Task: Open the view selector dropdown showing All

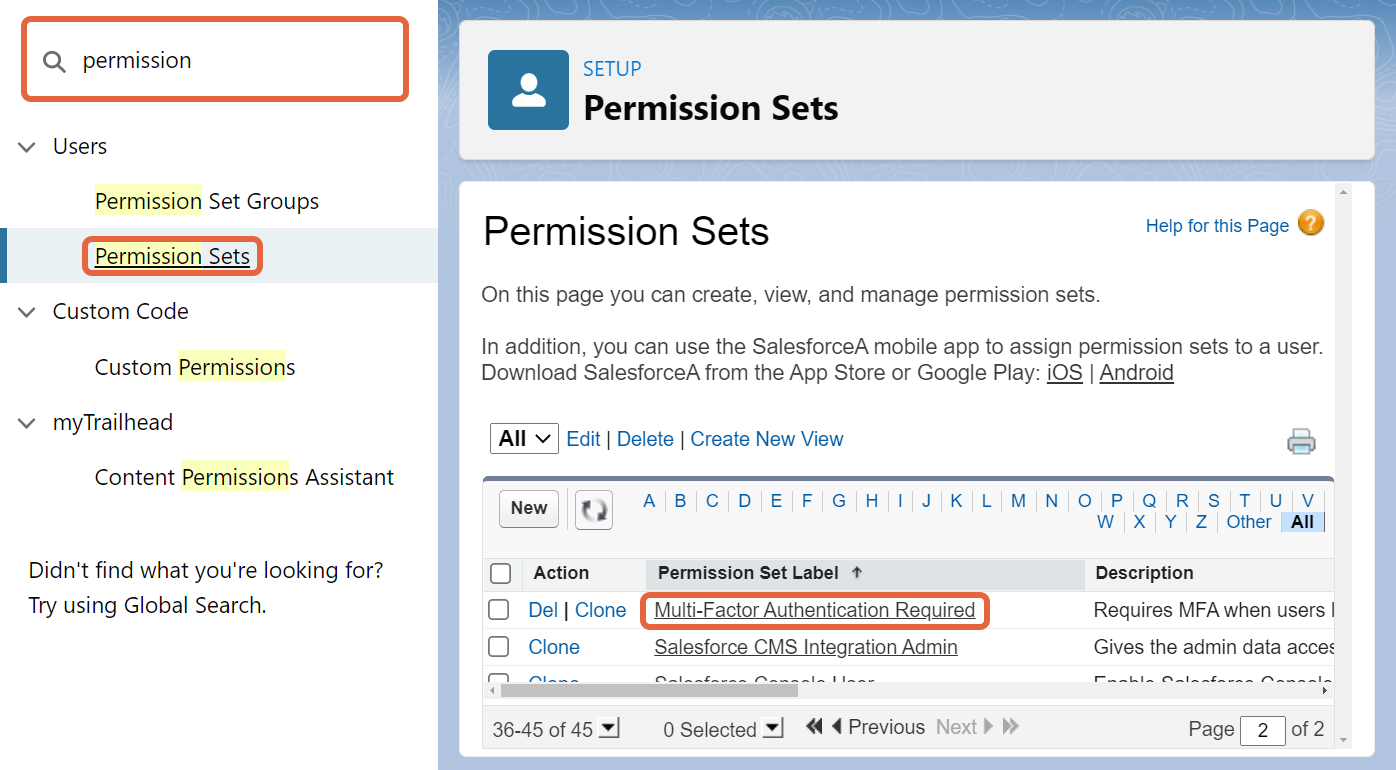Action: (523, 438)
